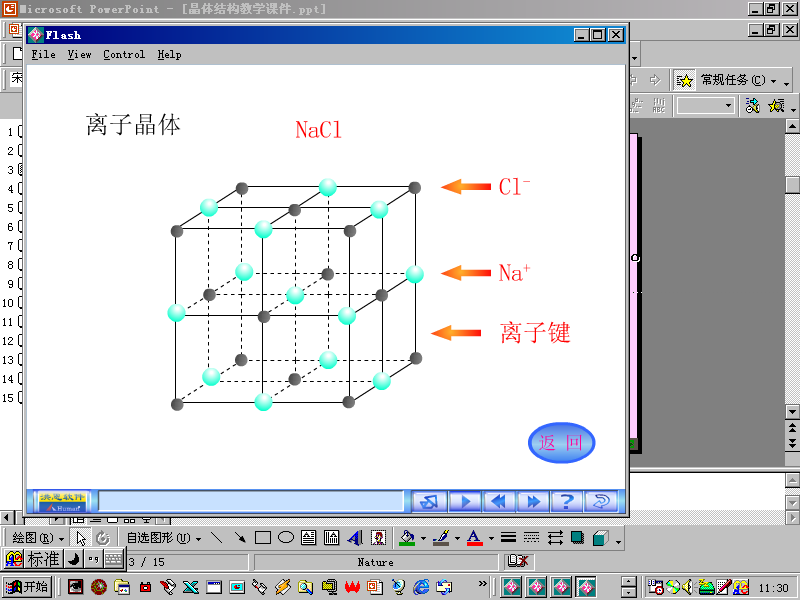The image size is (800, 600).
Task: Open the Control menu in the Flash window
Action: click(124, 54)
